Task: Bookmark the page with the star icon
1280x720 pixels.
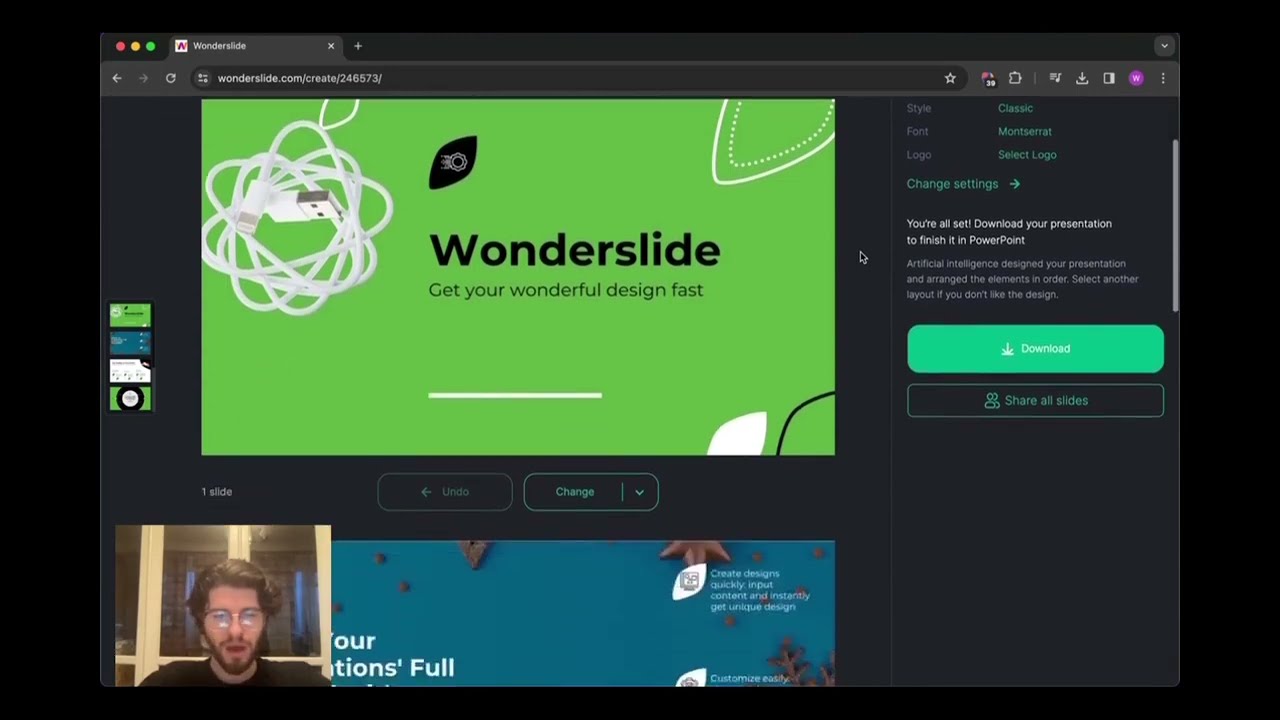Action: tap(950, 78)
